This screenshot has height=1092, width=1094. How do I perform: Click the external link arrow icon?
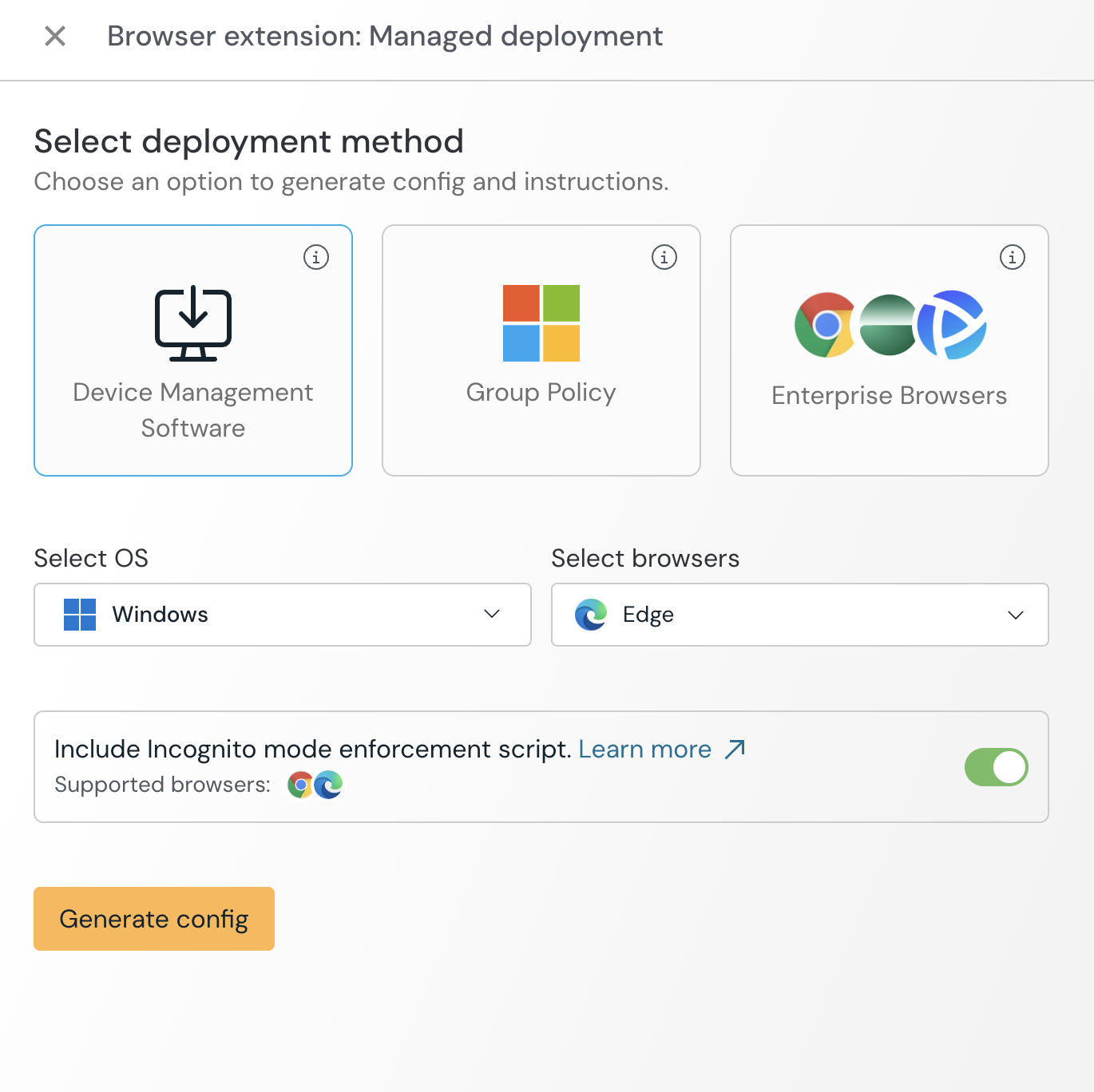click(735, 749)
